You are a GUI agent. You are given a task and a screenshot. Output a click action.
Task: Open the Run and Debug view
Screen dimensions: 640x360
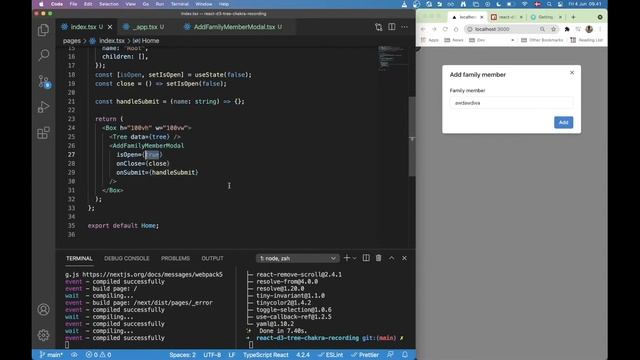coord(43,107)
